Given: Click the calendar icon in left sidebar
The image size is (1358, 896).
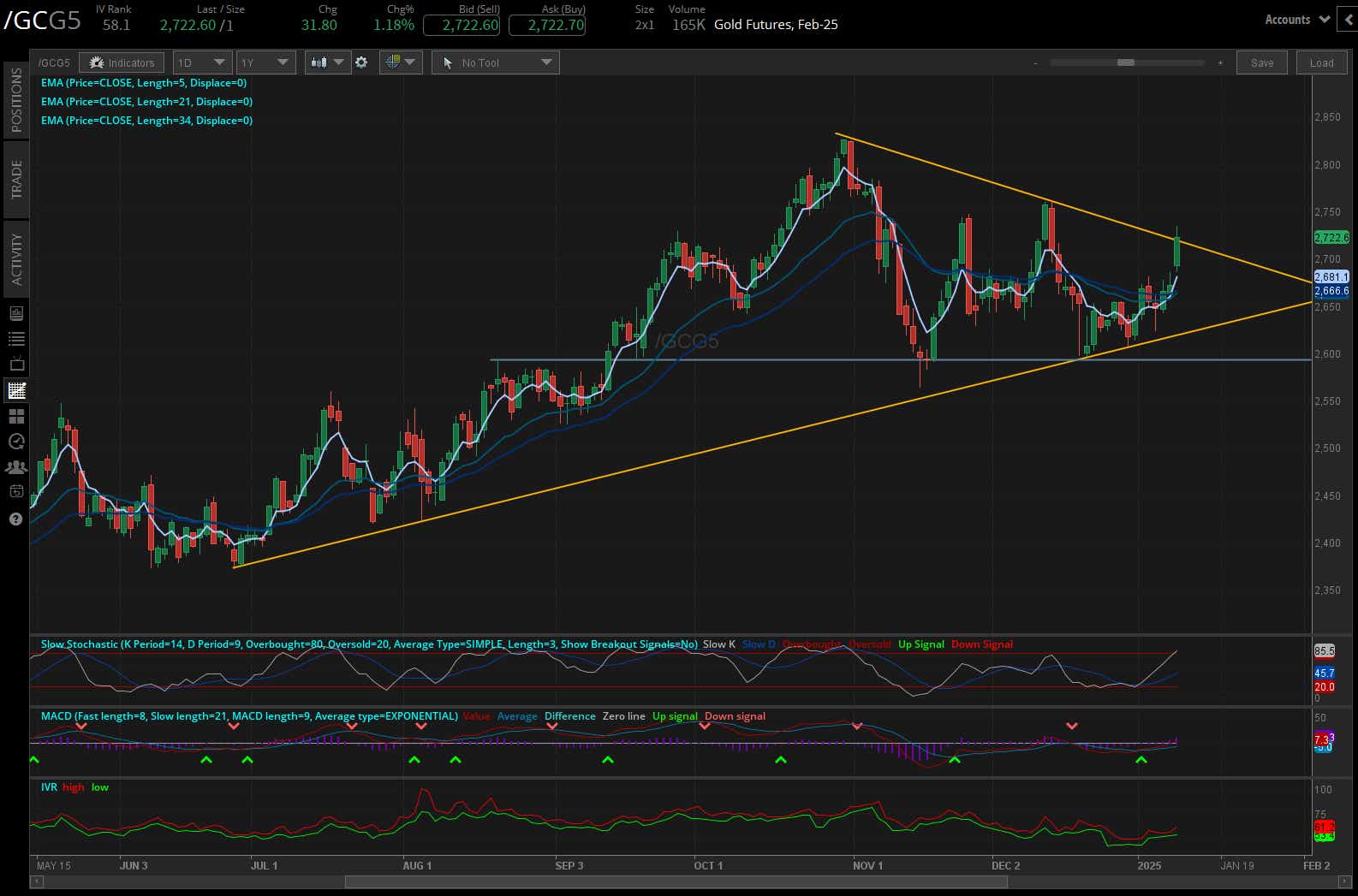Looking at the screenshot, I should (x=15, y=492).
